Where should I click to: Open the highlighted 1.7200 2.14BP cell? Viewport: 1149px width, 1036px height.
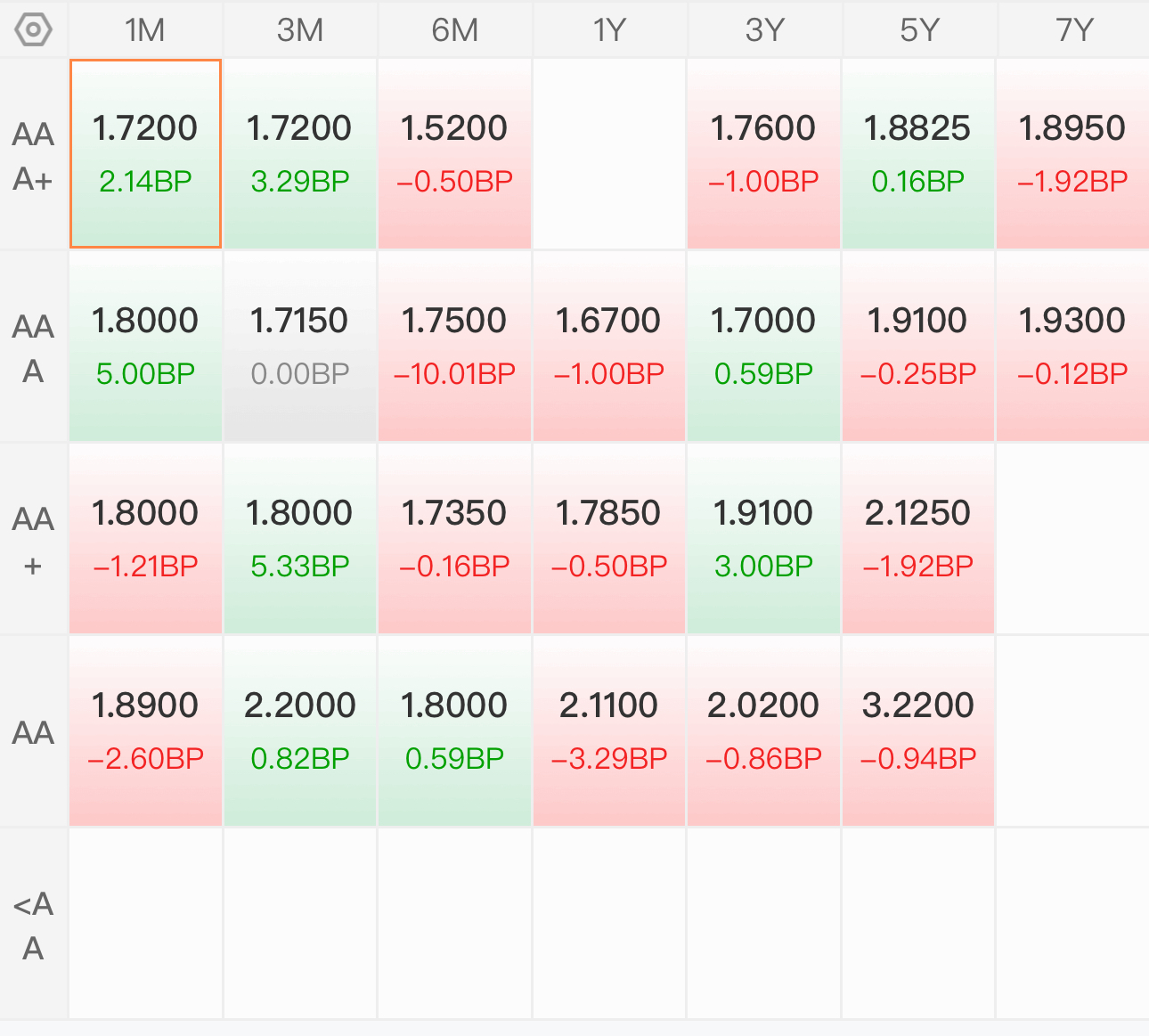(145, 154)
